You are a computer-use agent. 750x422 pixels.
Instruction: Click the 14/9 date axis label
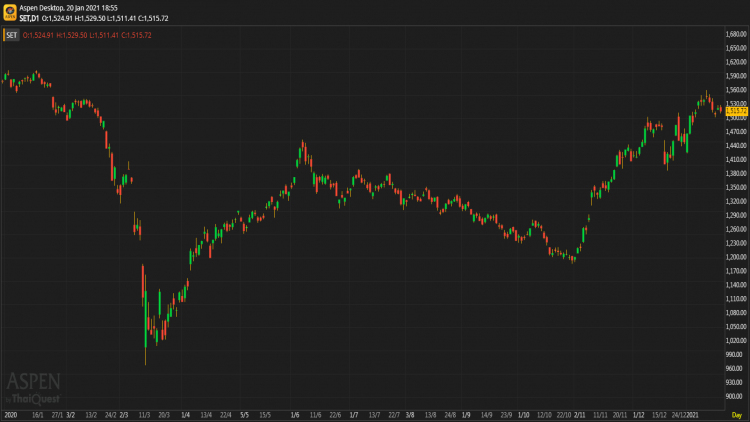pyautogui.click(x=486, y=415)
